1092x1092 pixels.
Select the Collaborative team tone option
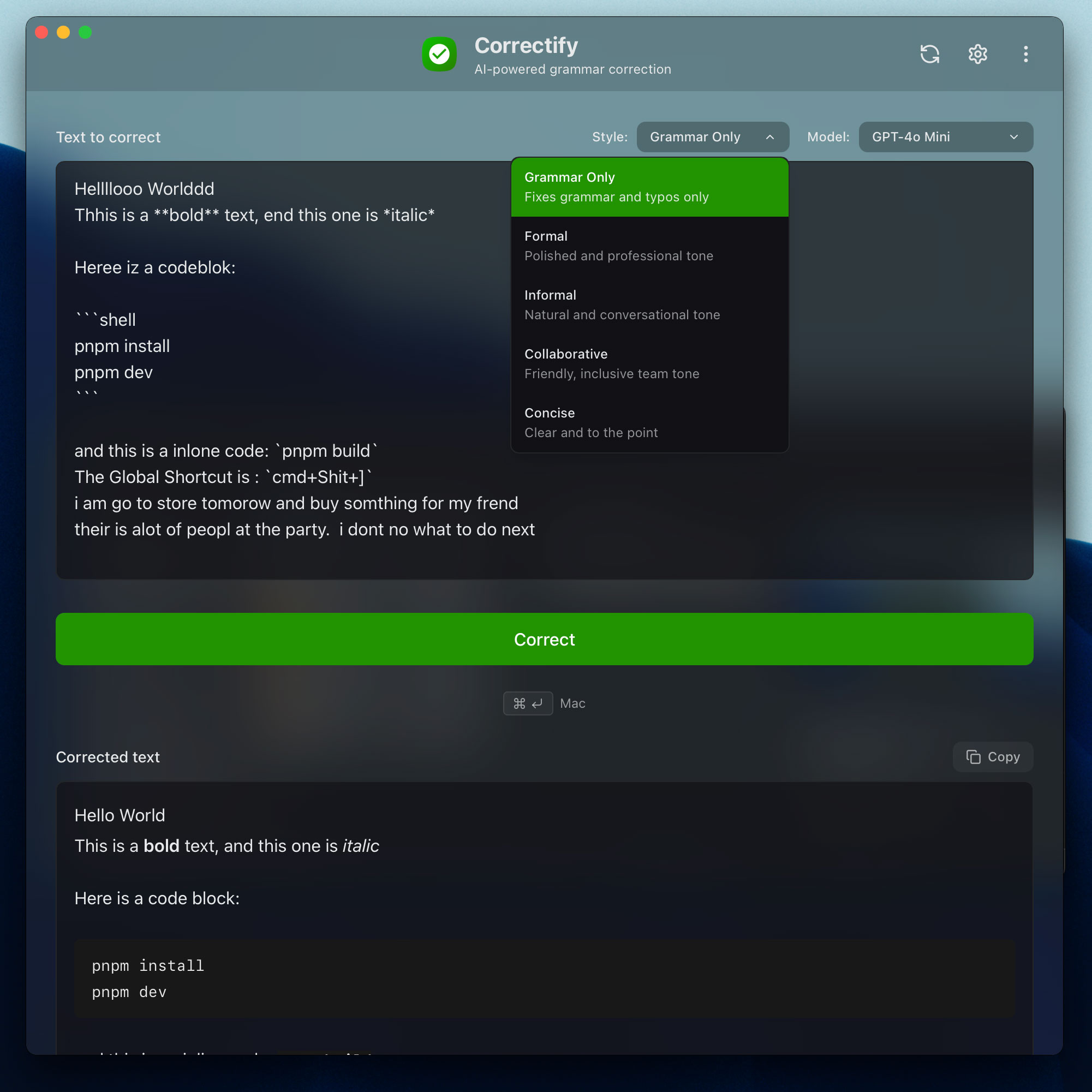point(649,363)
